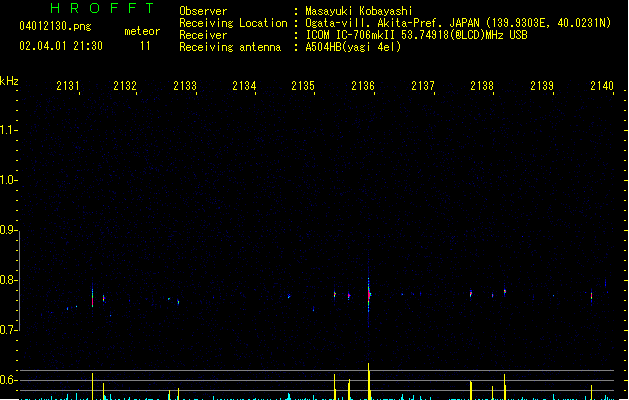
Task: Click time axis label 2139
Action: pyautogui.click(x=542, y=86)
